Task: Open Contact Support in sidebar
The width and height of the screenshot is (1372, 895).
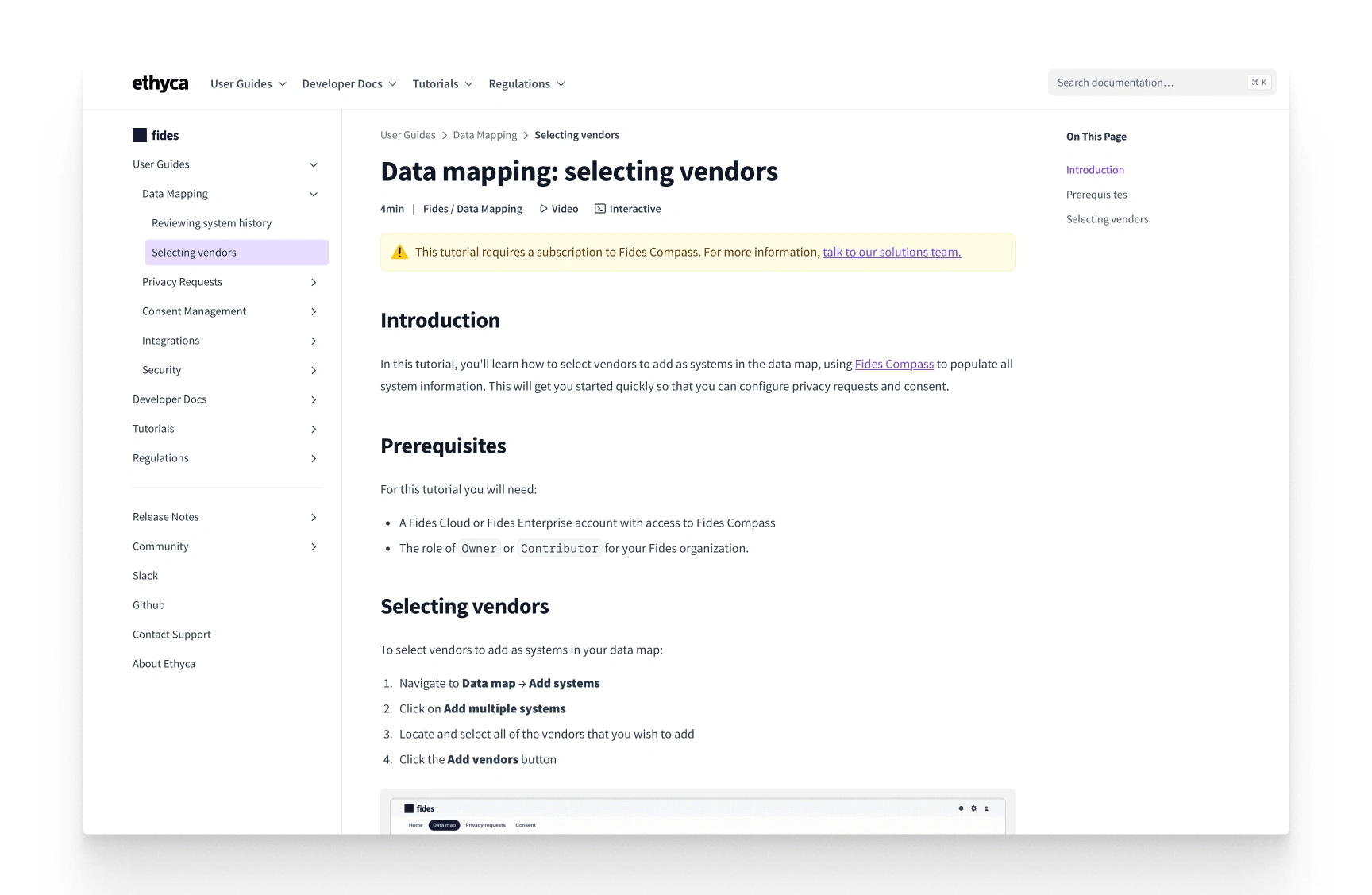Action: pos(171,635)
